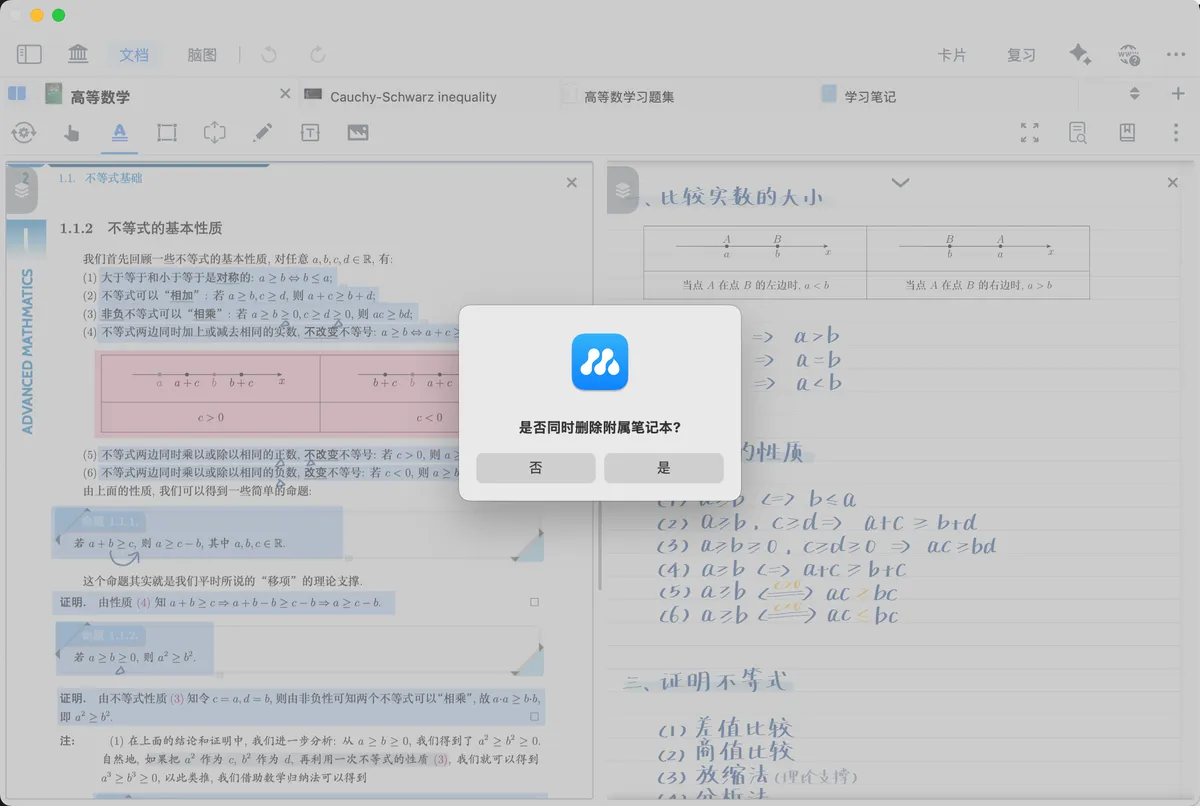The height and width of the screenshot is (806, 1200).
Task: Click 是 to also delete attached notebook
Action: pyautogui.click(x=664, y=468)
